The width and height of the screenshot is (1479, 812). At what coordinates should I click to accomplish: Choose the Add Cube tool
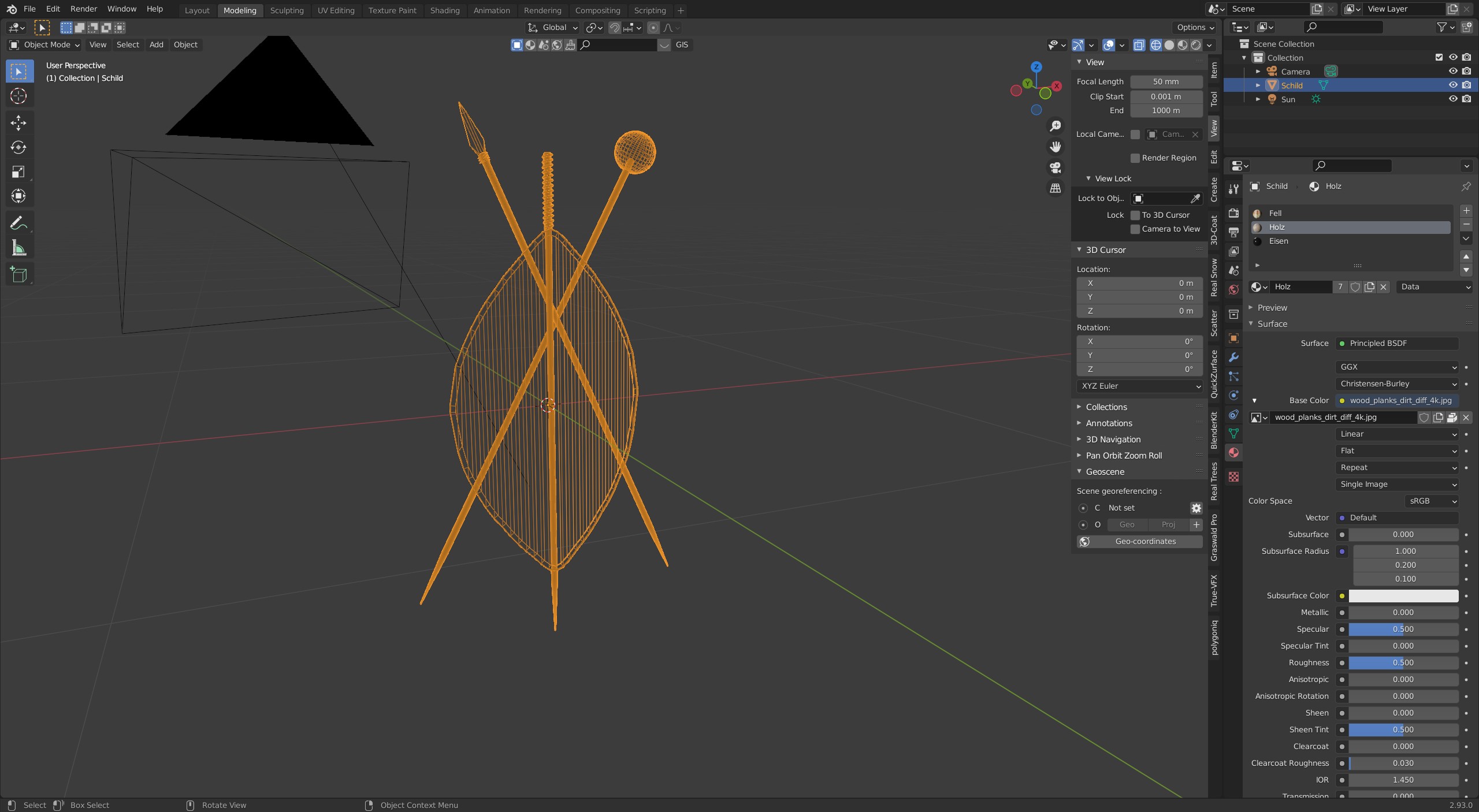(18, 275)
